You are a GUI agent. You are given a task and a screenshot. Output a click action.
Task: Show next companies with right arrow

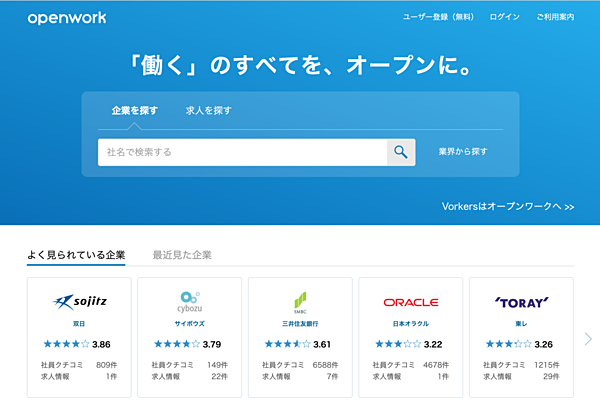click(x=588, y=339)
